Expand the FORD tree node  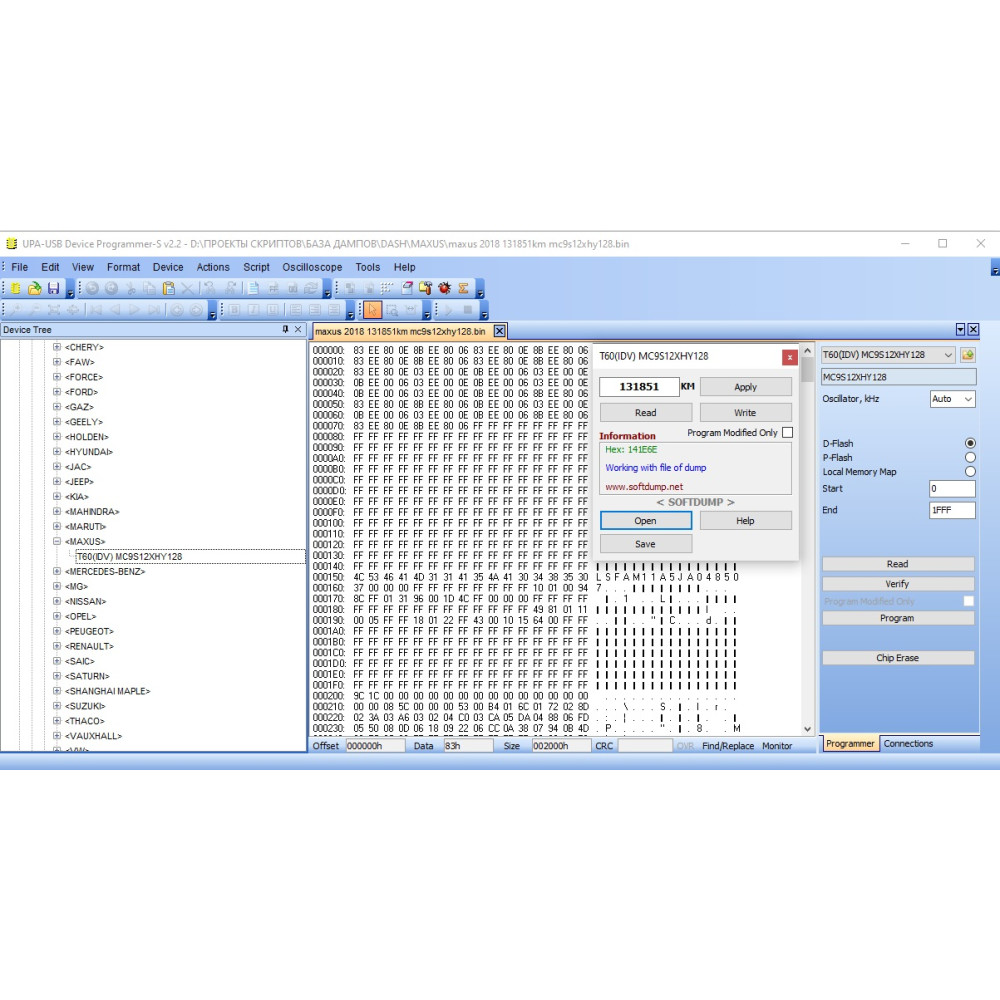[x=57, y=392]
